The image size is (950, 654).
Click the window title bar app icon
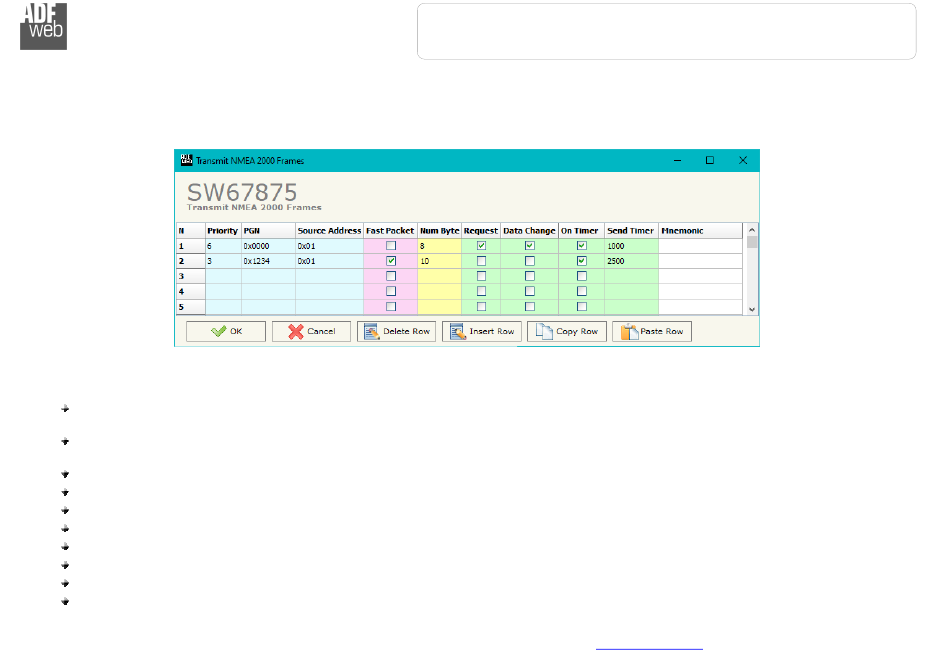point(187,160)
